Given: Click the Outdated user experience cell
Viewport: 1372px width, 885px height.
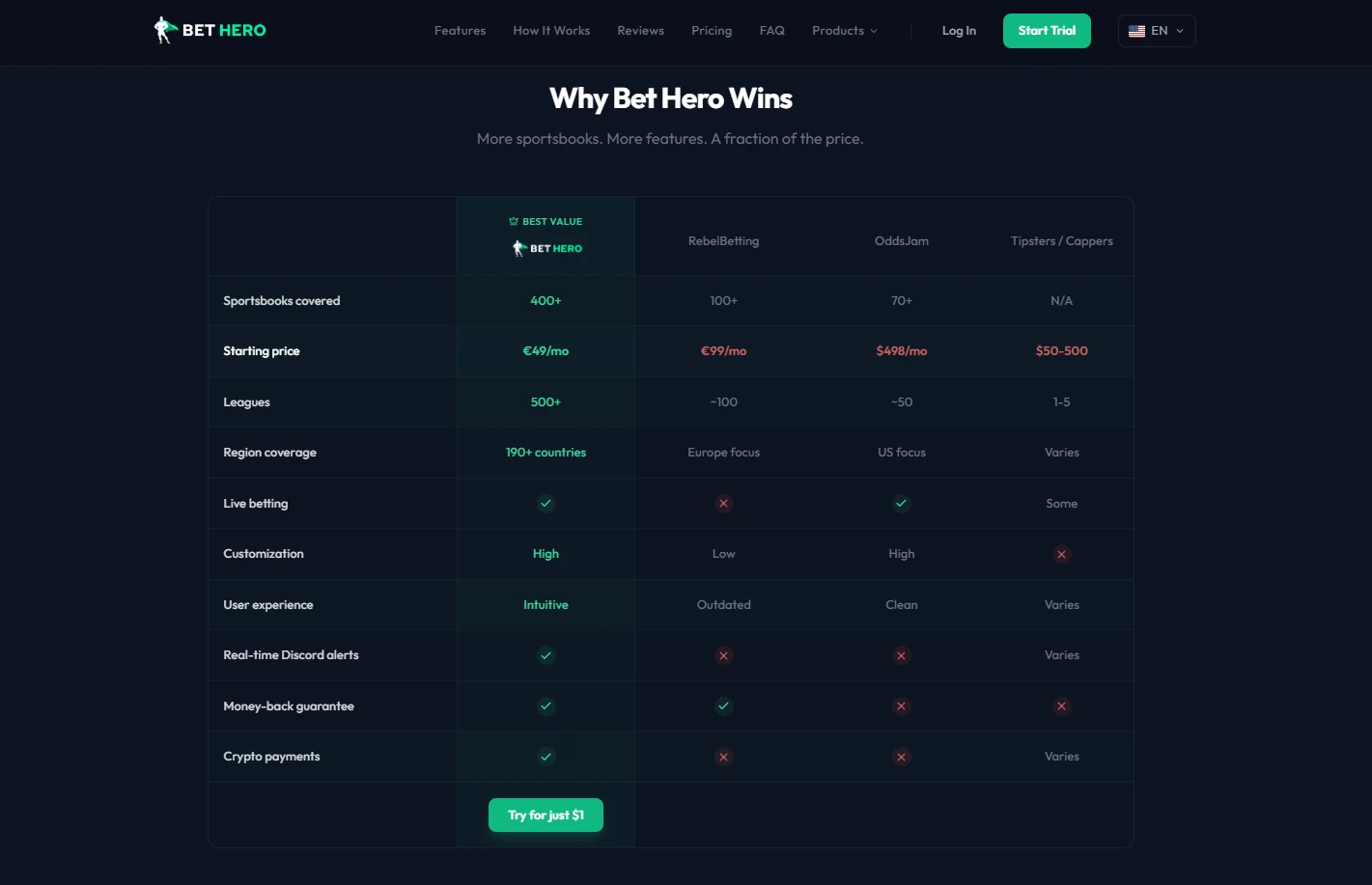Looking at the screenshot, I should pyautogui.click(x=723, y=605).
